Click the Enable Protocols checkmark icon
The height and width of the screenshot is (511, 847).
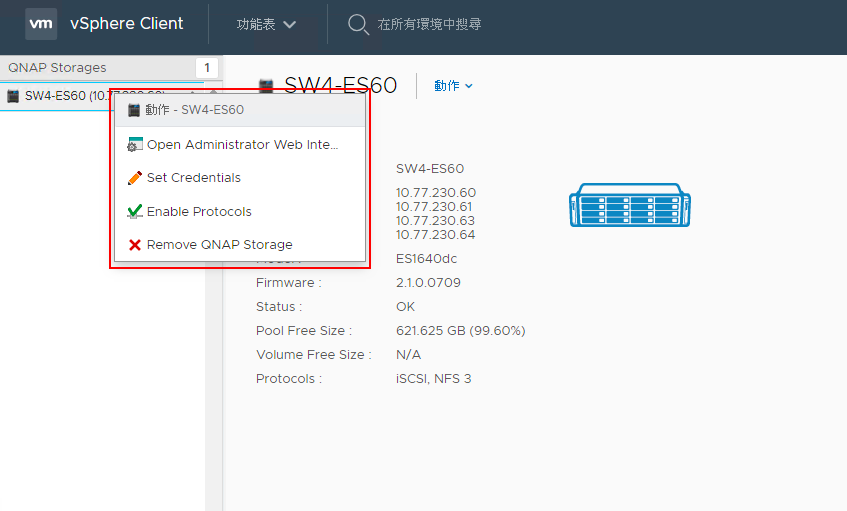coord(135,211)
